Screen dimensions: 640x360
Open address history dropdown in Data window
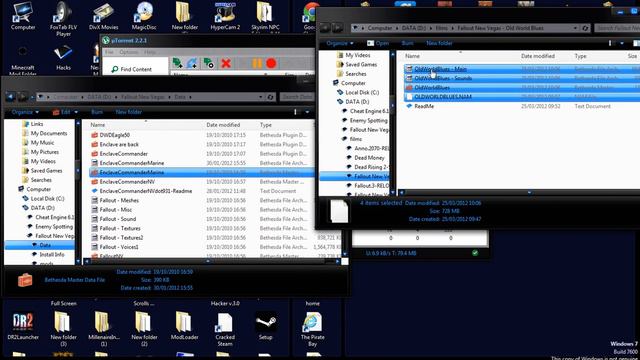coord(260,97)
